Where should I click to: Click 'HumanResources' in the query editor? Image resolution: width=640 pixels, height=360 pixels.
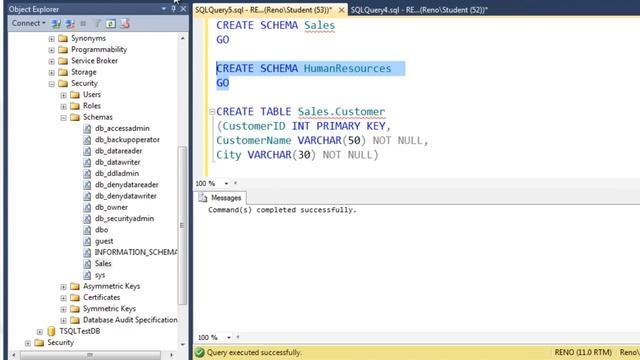(x=347, y=68)
